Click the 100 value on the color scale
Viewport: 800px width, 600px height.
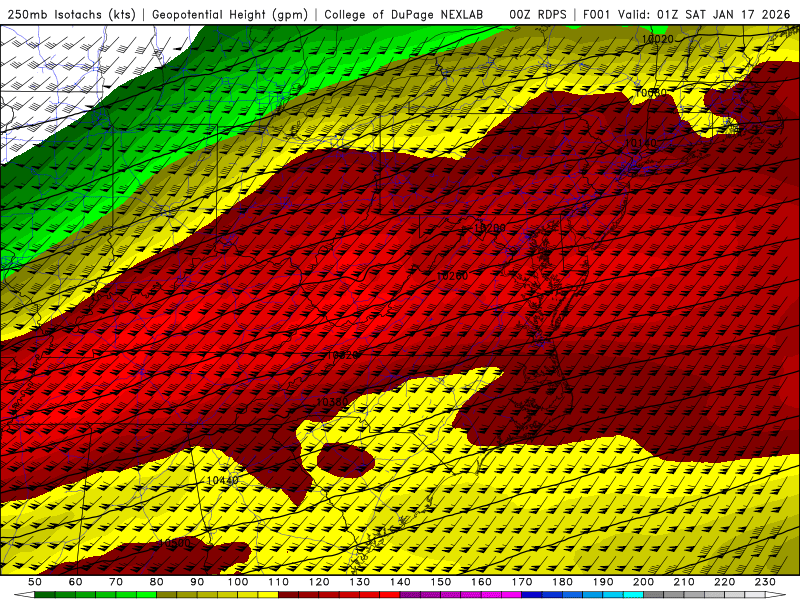coord(238,582)
